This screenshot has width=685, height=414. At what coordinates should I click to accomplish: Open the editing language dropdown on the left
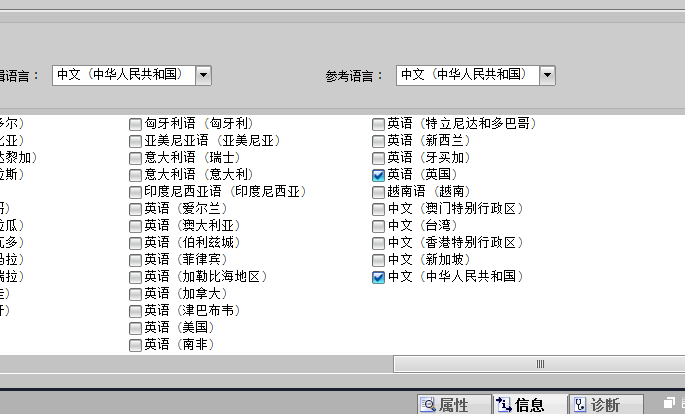point(203,76)
